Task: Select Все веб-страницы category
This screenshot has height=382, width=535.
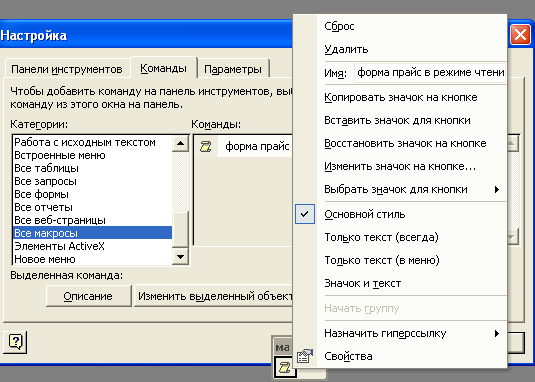Action: [x=92, y=220]
